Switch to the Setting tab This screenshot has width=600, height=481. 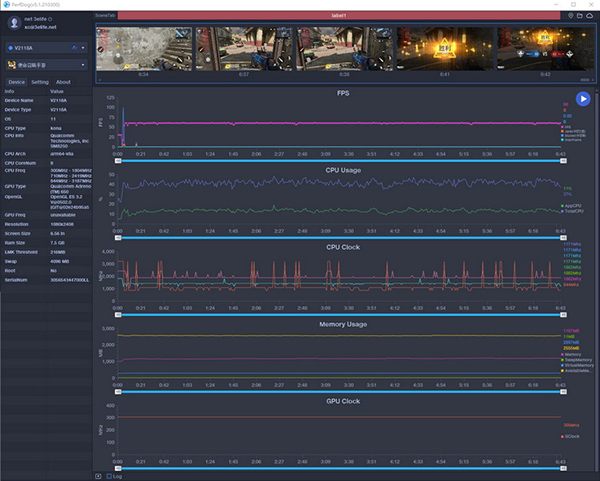40,82
